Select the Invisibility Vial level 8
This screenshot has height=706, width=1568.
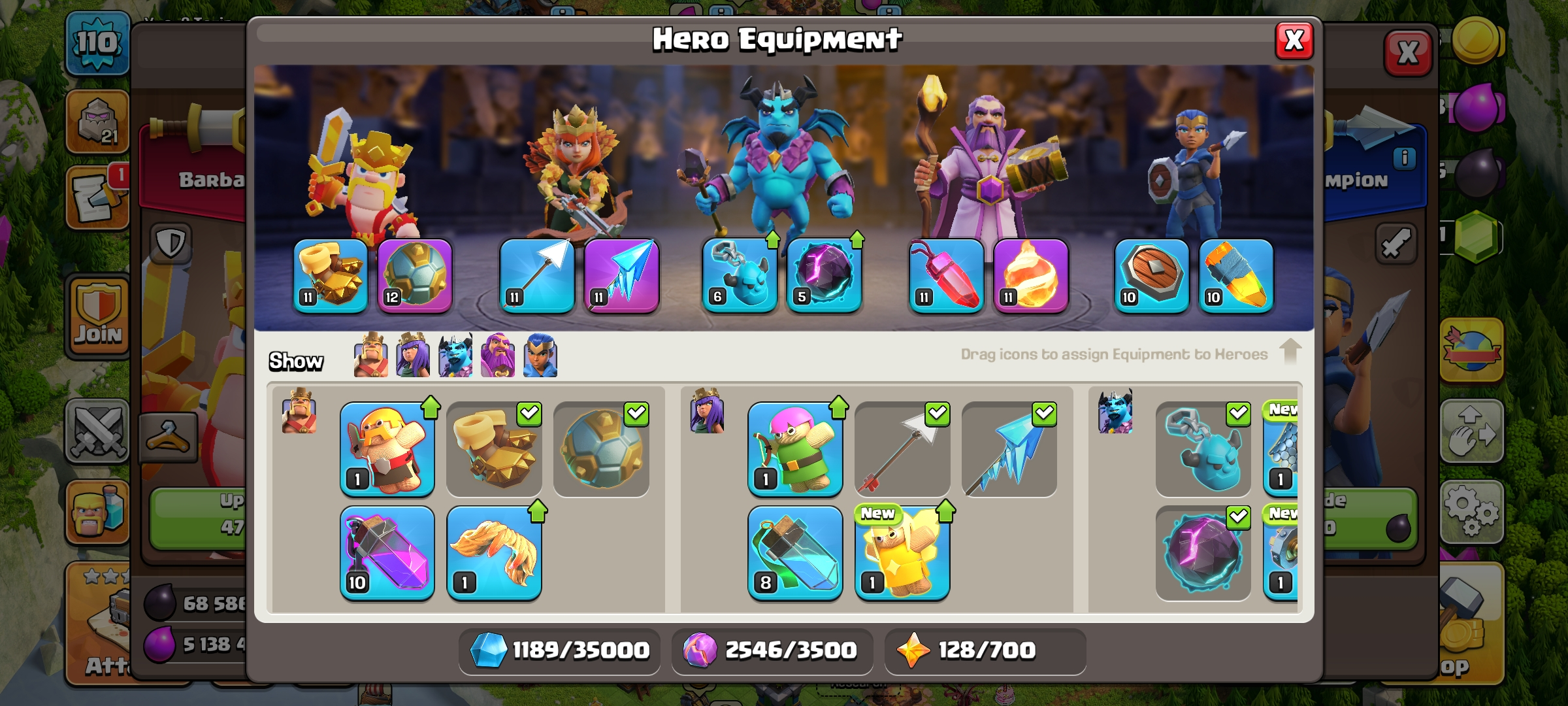pyautogui.click(x=795, y=553)
